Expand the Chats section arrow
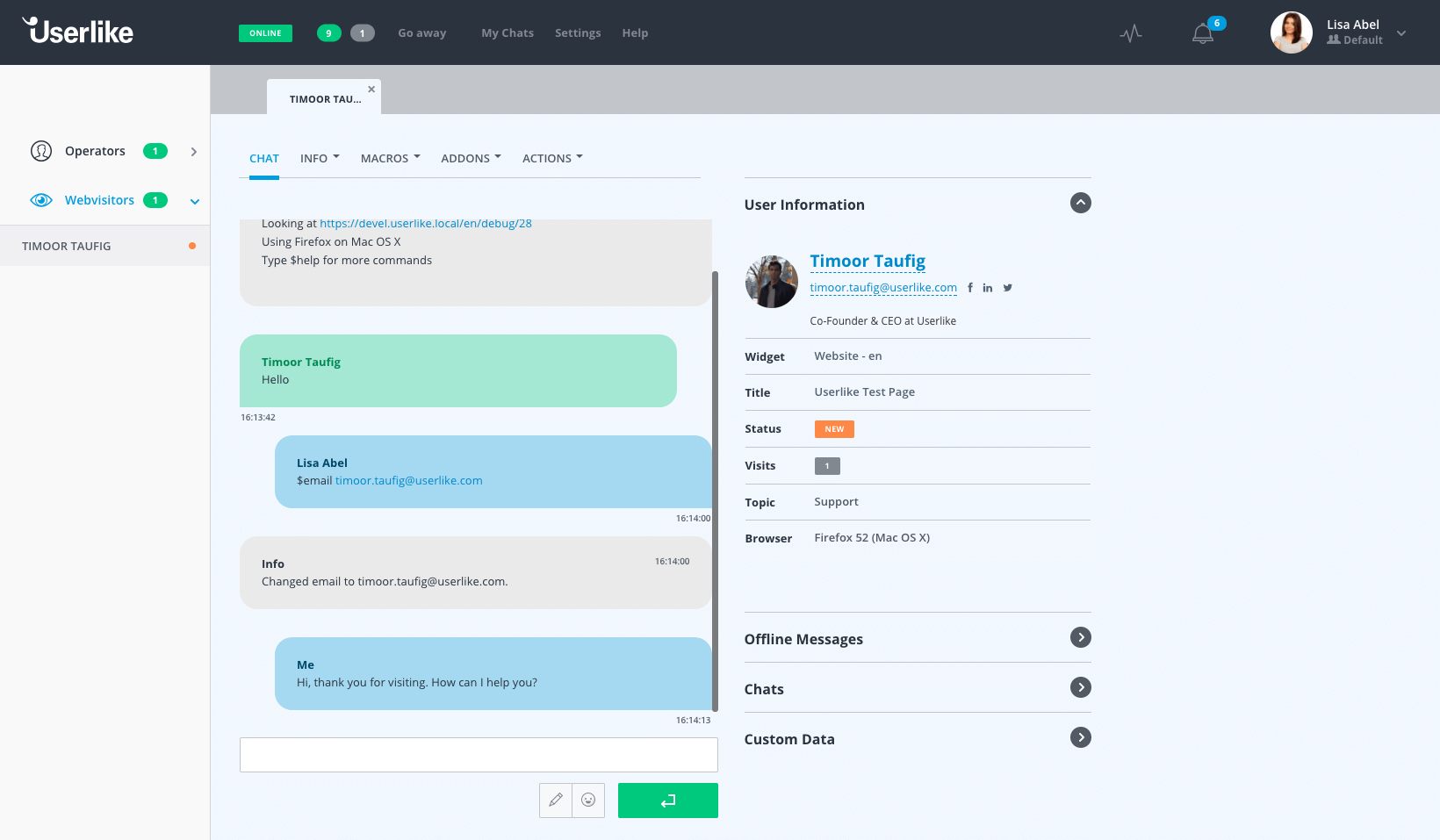This screenshot has height=840, width=1440. coord(1081,687)
